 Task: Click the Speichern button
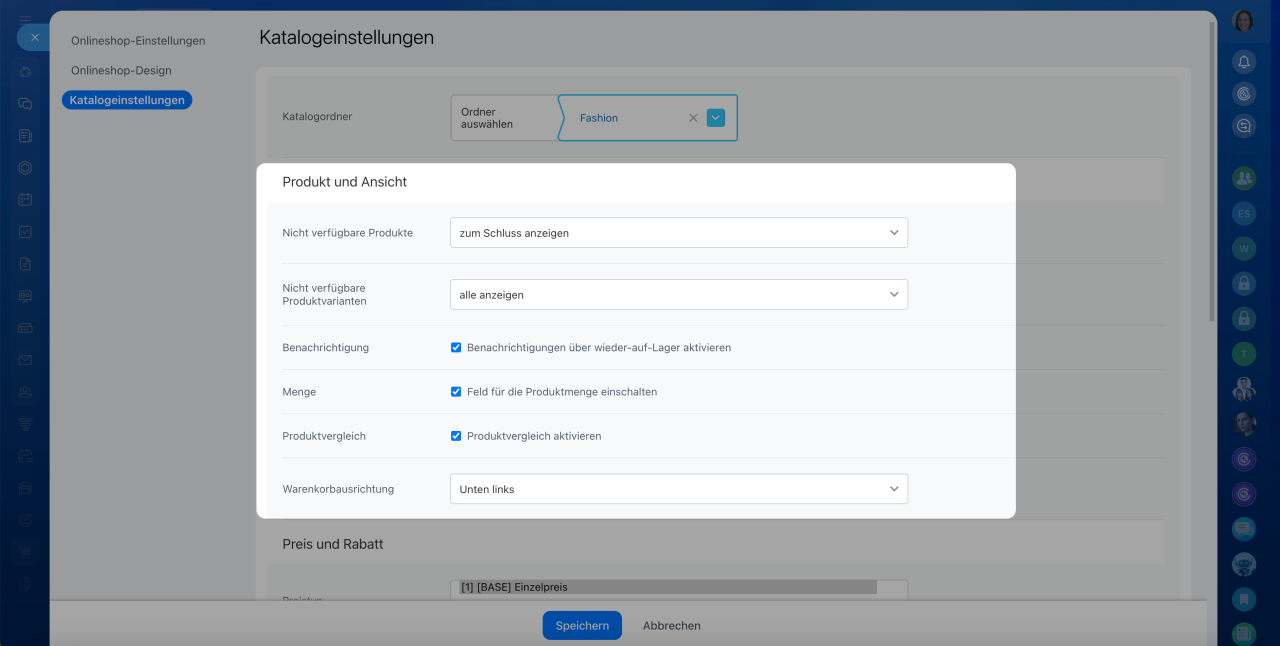(582, 626)
